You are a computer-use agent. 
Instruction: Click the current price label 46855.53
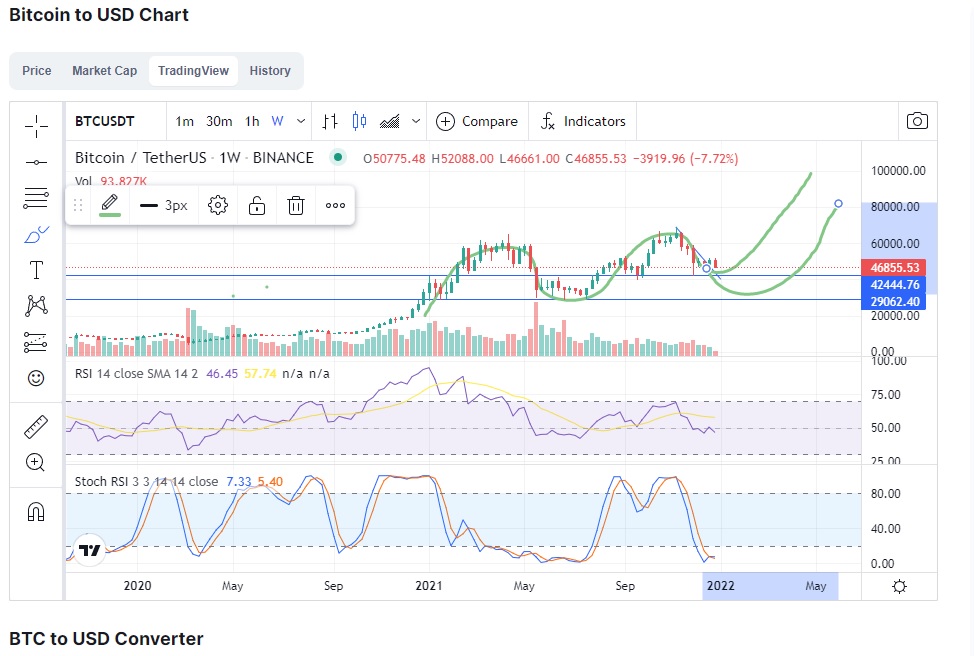point(894,268)
